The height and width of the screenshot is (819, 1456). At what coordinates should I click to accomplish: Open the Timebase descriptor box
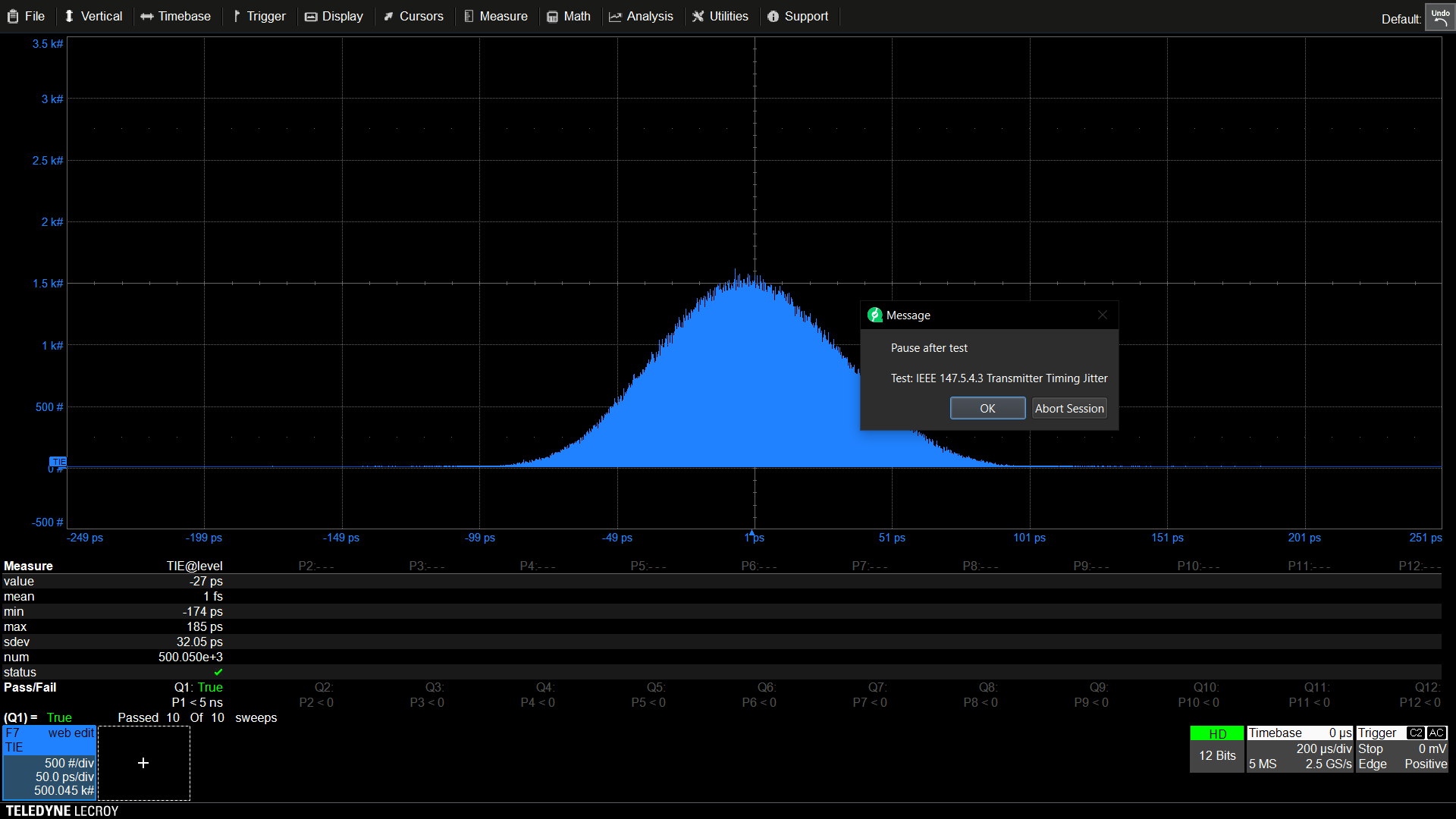coord(1300,748)
